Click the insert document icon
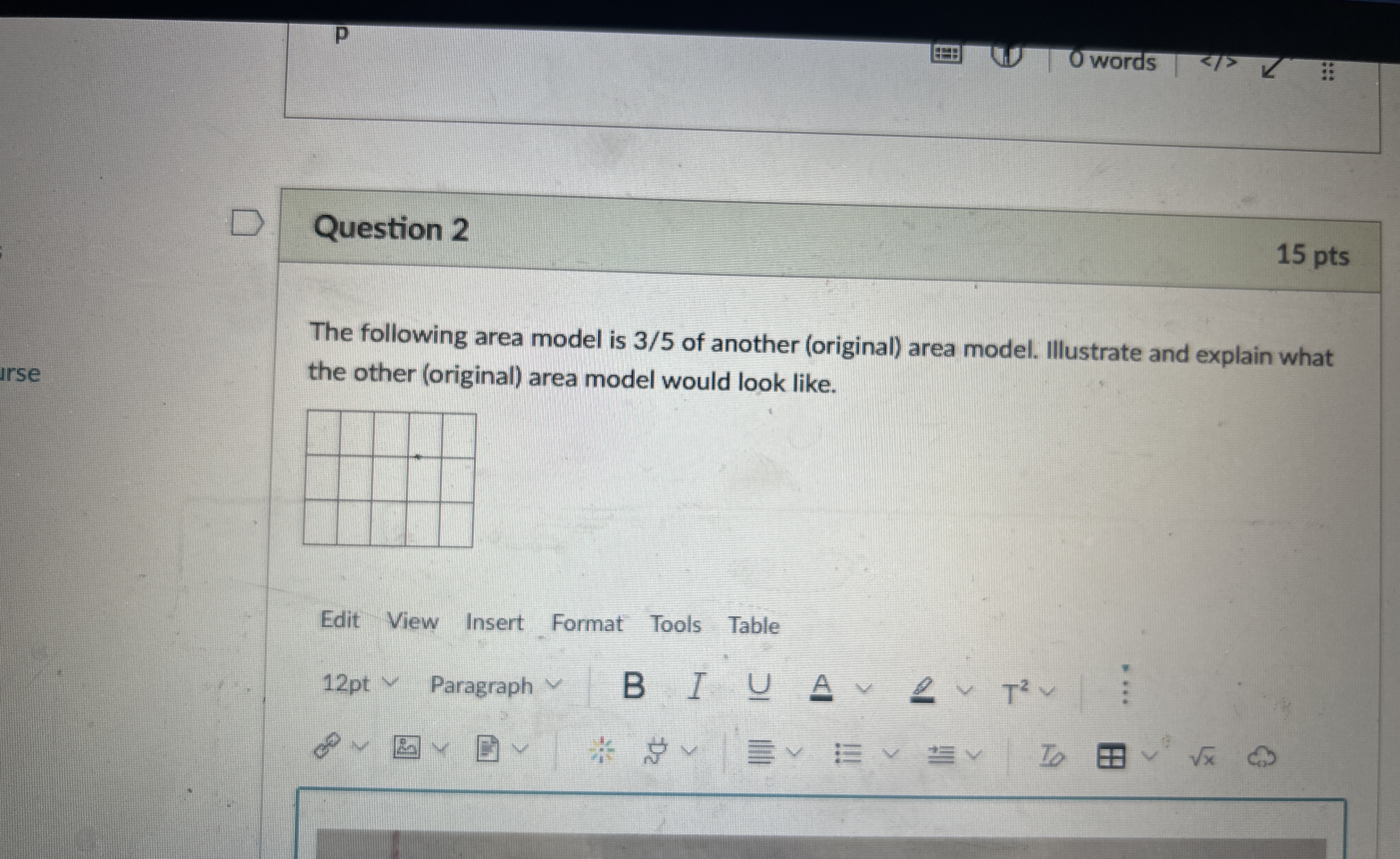 click(487, 748)
